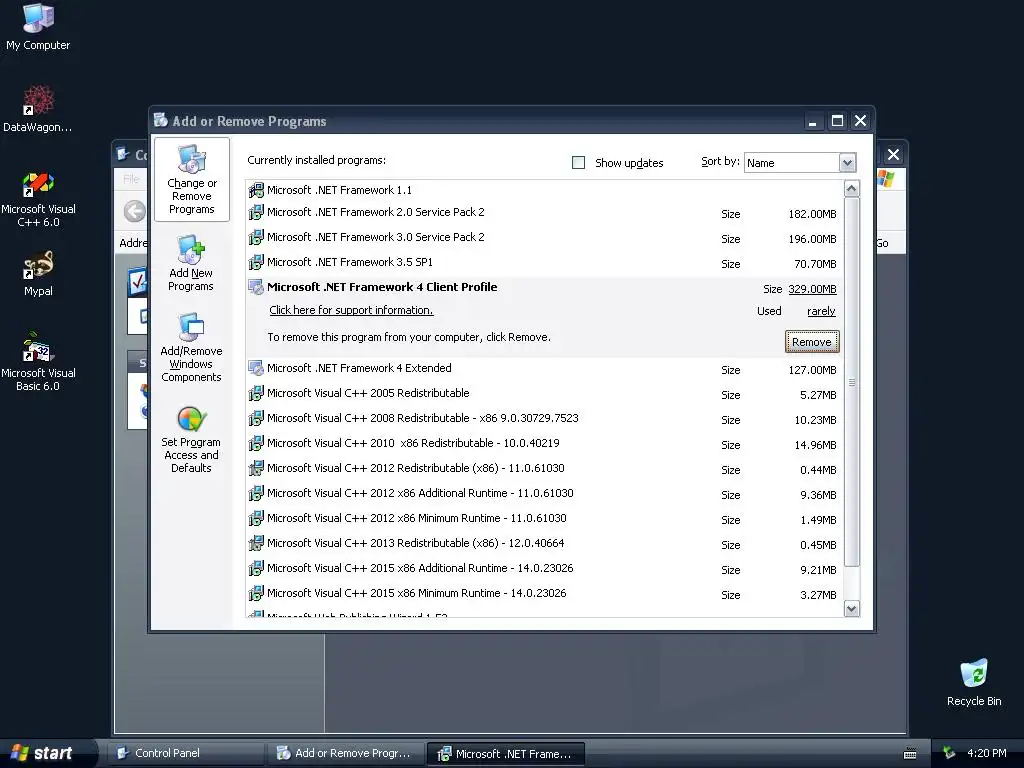Click the 127.00MB size value
This screenshot has width=1024, height=768.
tap(812, 370)
